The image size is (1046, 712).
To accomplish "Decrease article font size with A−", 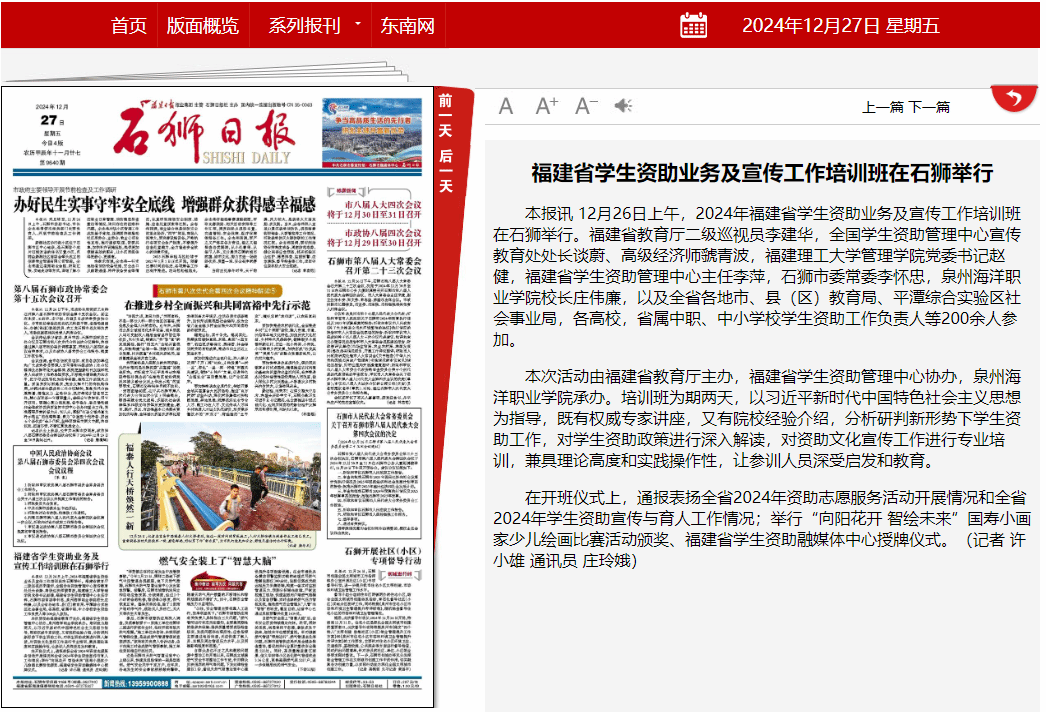I will coord(586,106).
